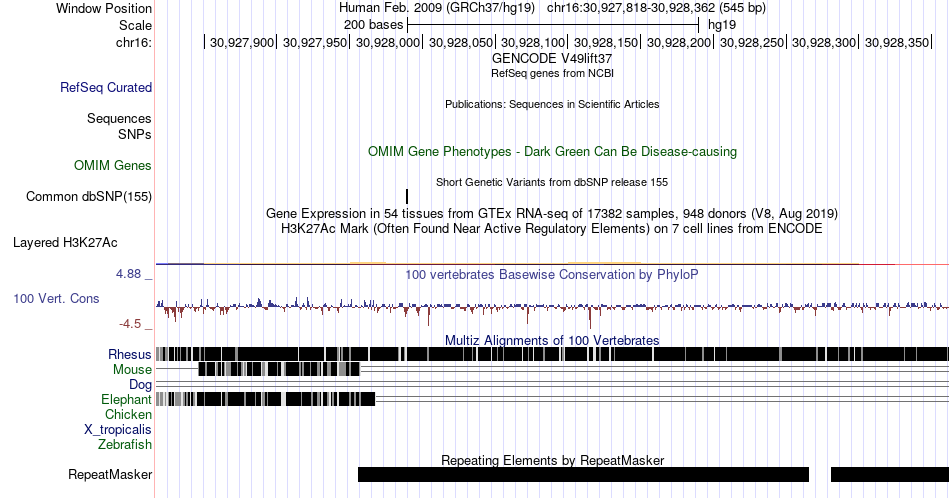This screenshot has width=950, height=498.
Task: Click the Rhesus alignment label
Action: point(130,354)
